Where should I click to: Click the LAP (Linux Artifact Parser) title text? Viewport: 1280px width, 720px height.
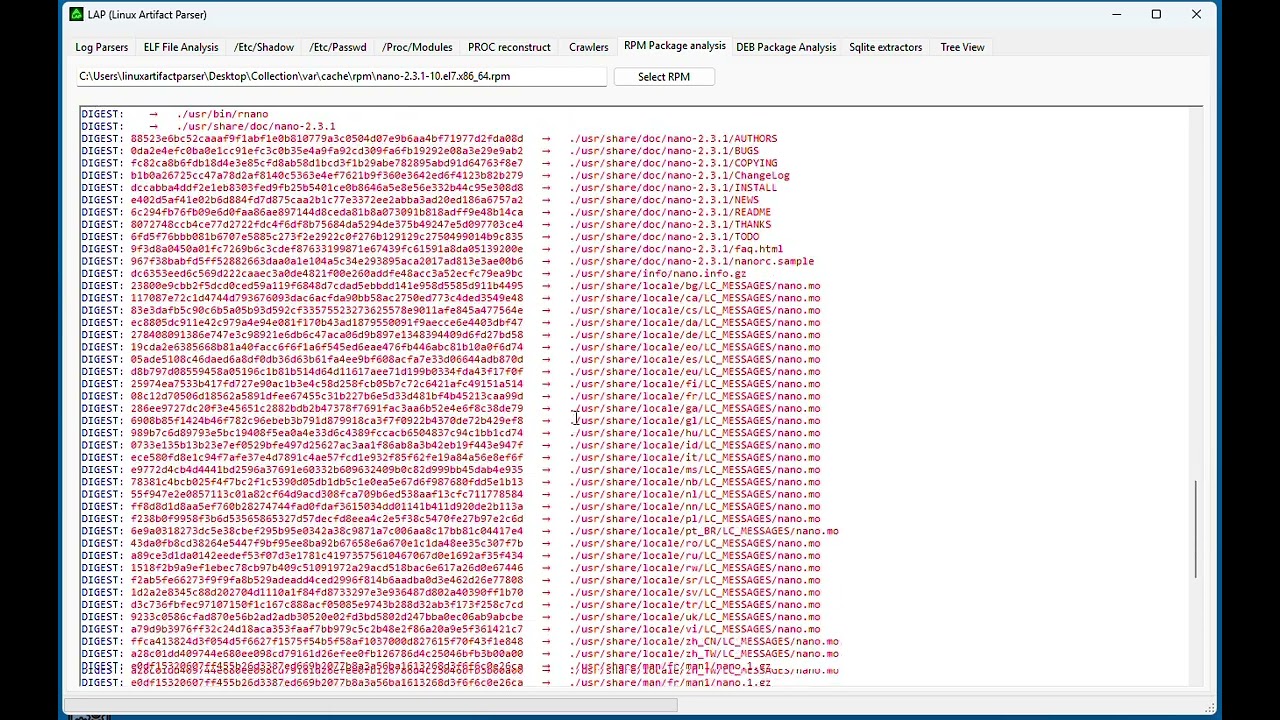coord(147,15)
